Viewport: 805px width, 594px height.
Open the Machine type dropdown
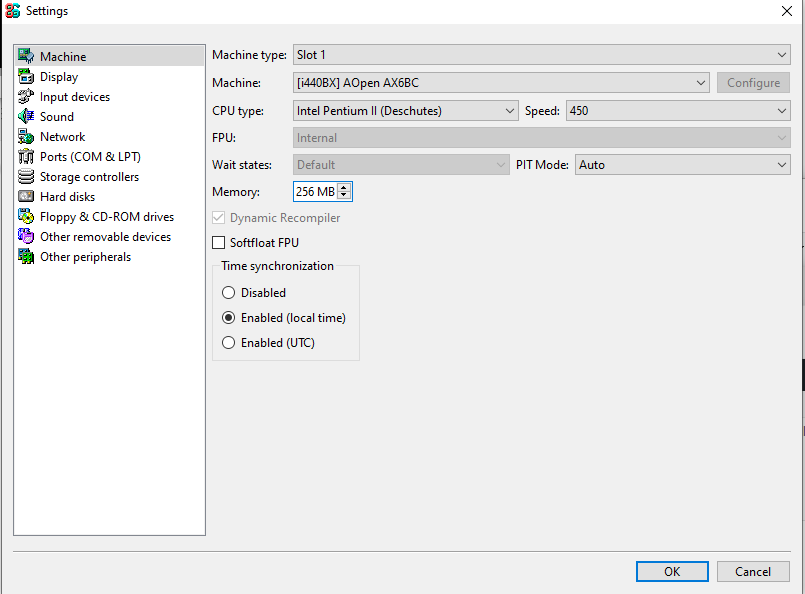click(x=542, y=54)
